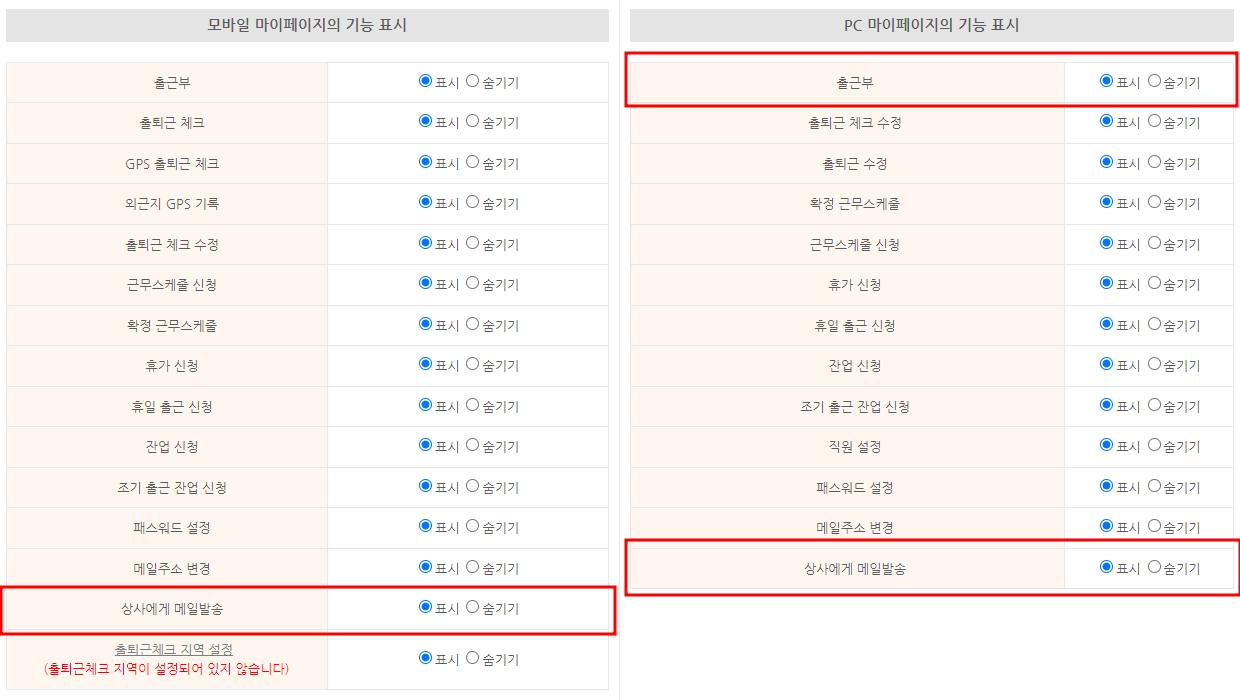The width and height of the screenshot is (1240, 700).
Task: Click the 모바일 마이페이지의 기능 표시 header
Action: click(x=307, y=25)
